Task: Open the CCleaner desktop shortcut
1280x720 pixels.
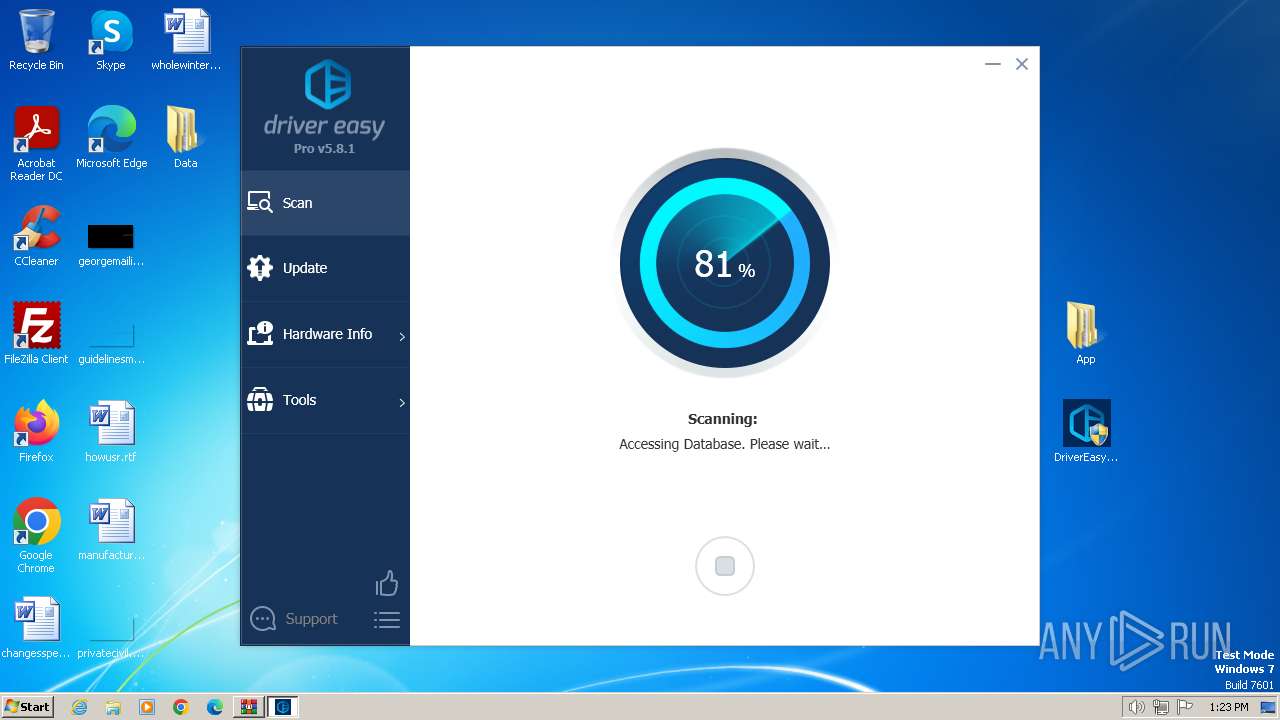Action: point(36,235)
